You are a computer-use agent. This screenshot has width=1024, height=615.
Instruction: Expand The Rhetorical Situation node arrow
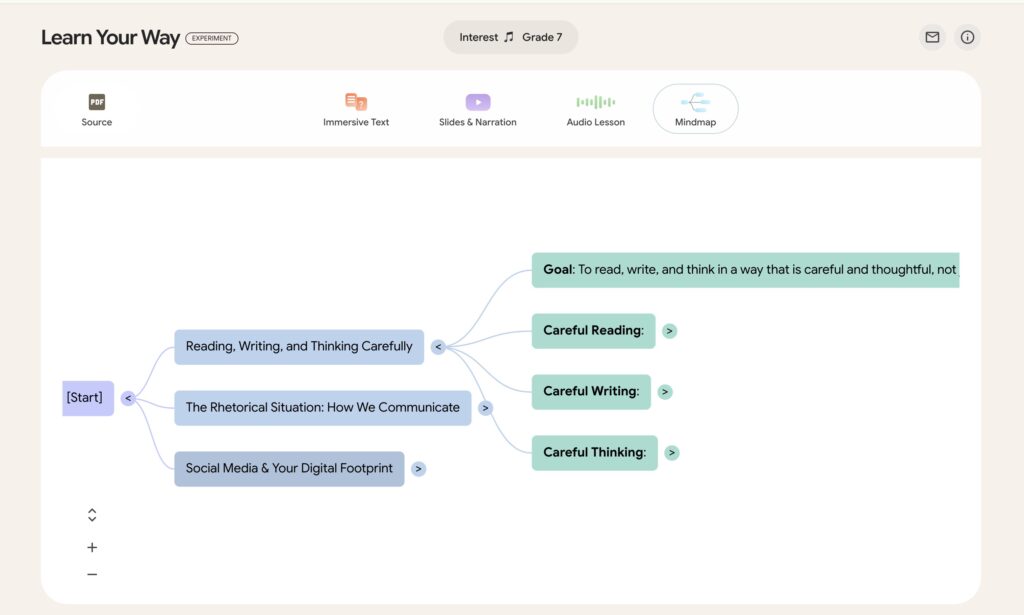[x=485, y=408]
